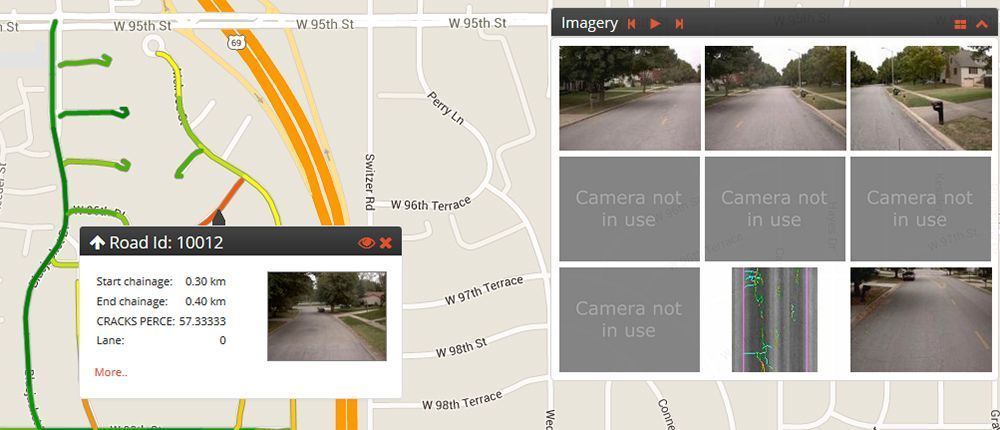Open the road preview photo in popup
This screenshot has width=1000, height=430.
click(327, 316)
